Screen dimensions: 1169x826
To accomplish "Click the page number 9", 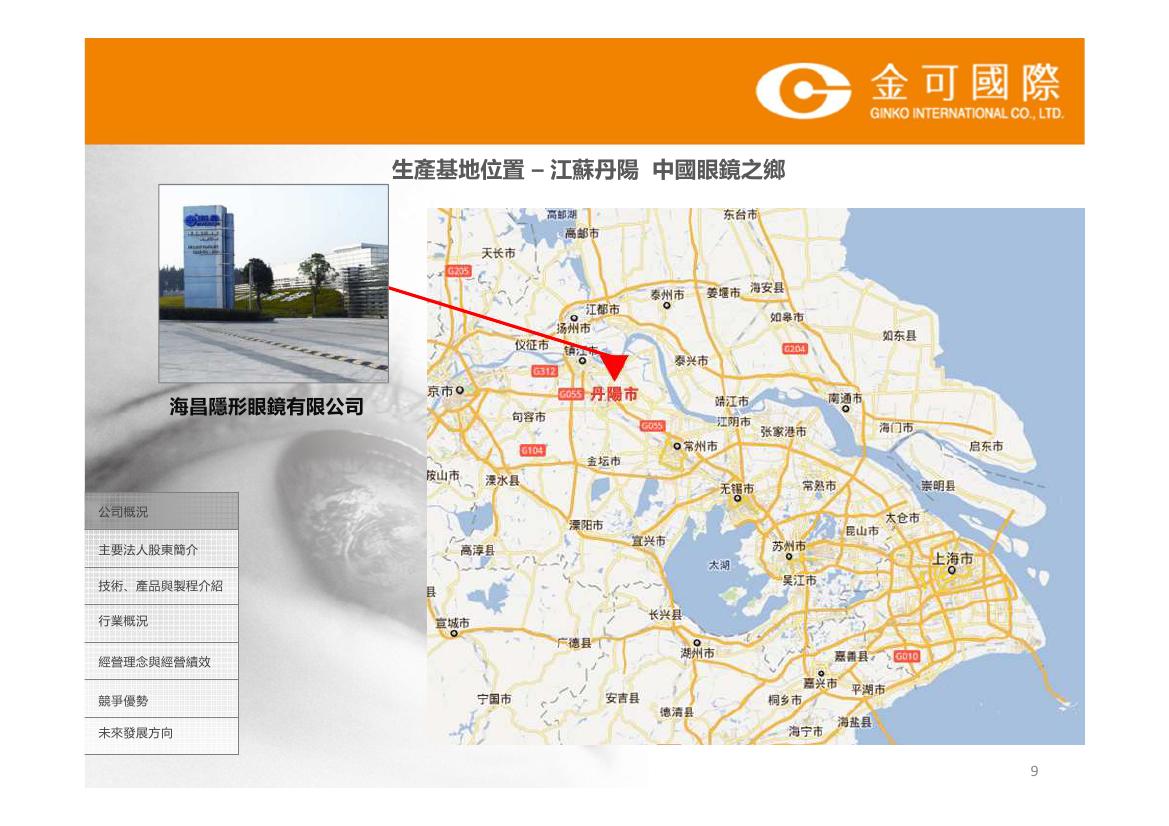I will point(1034,771).
